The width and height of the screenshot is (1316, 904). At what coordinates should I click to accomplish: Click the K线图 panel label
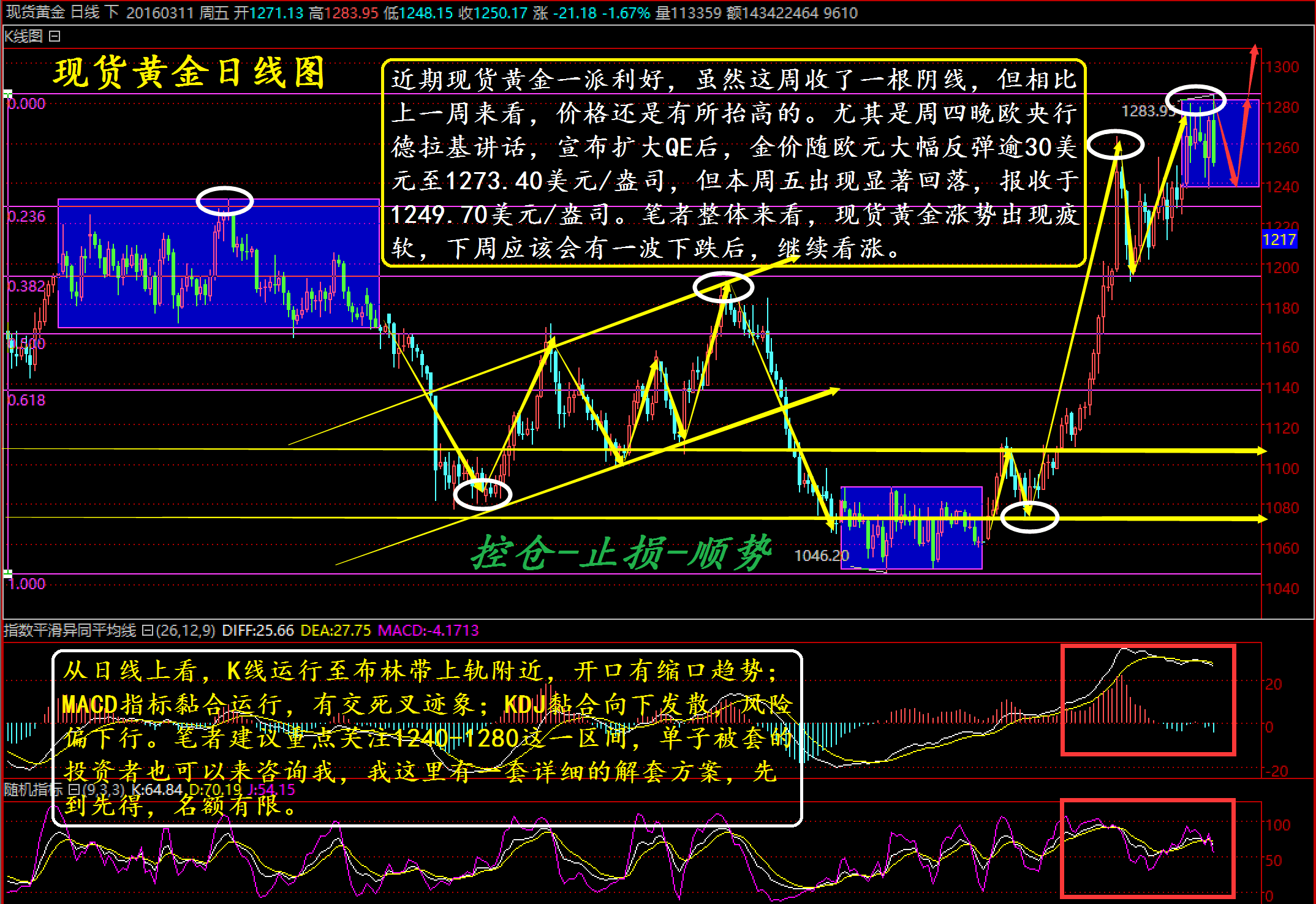[x=23, y=37]
